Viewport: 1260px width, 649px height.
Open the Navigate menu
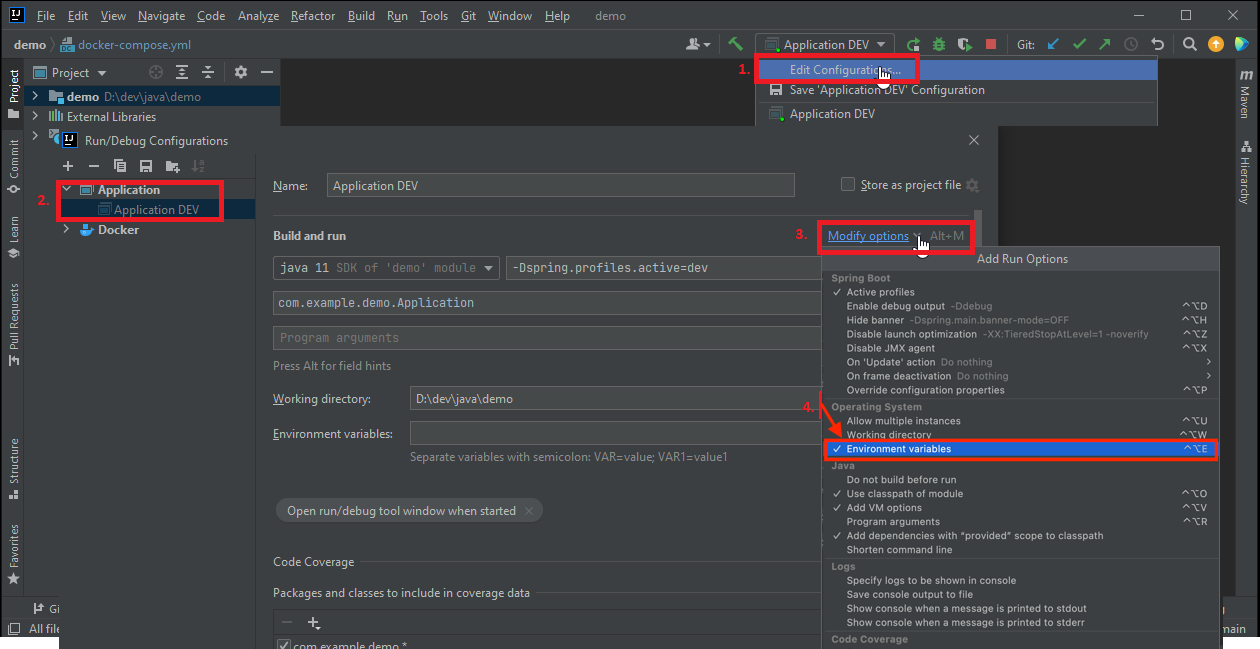click(161, 16)
